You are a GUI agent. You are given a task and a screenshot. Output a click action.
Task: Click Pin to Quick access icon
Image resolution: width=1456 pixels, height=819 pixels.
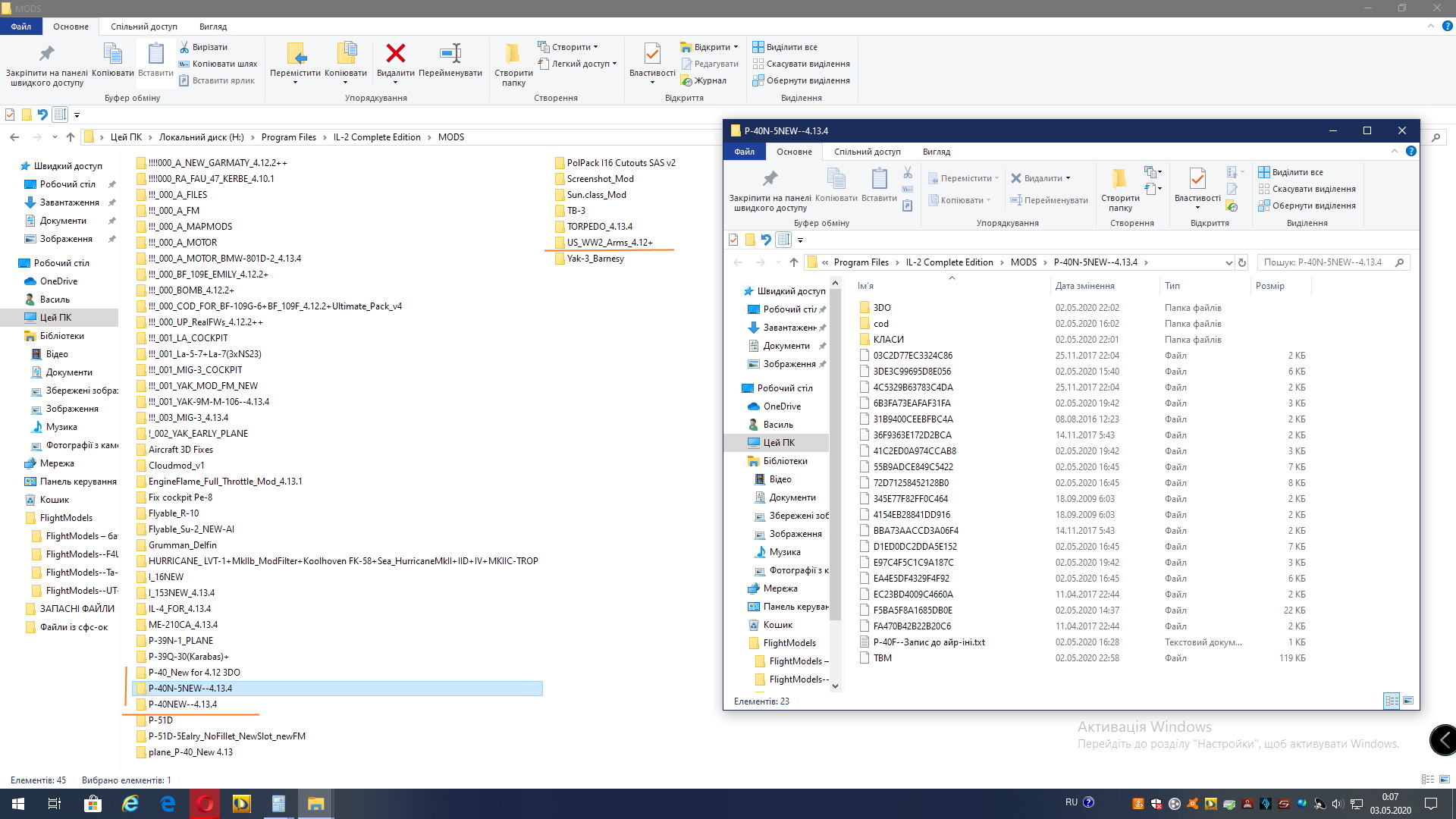pyautogui.click(x=46, y=54)
